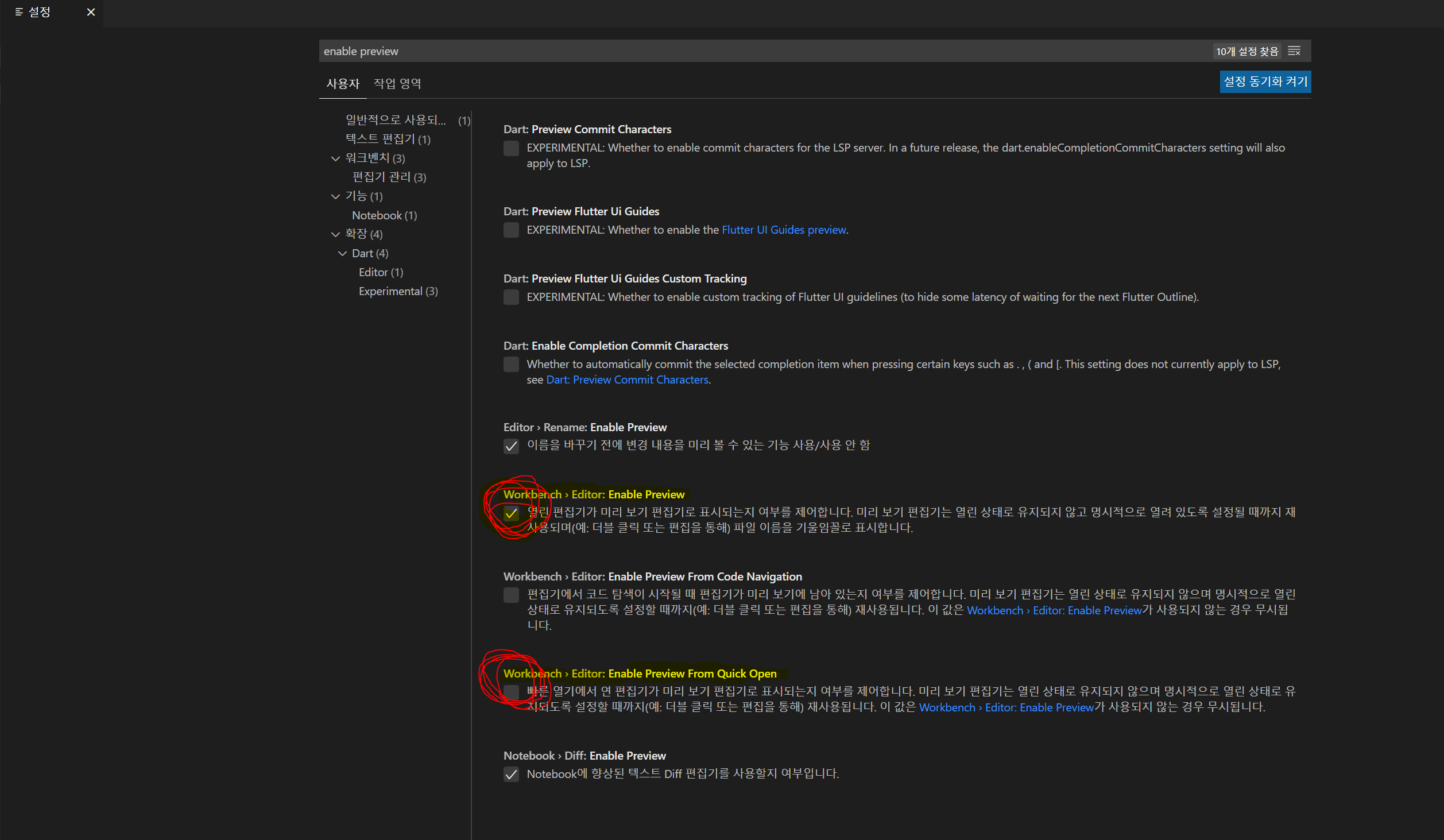Switch to the 작업 영역 tab
This screenshot has width=1444, height=840.
(x=397, y=84)
